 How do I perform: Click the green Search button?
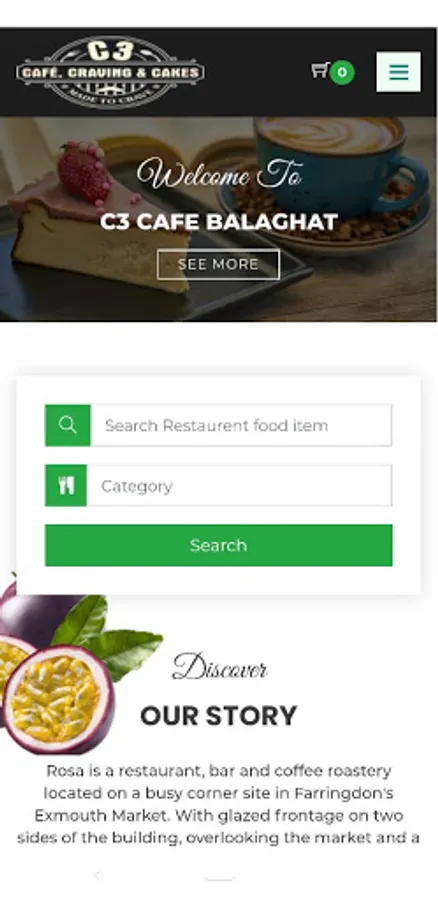pyautogui.click(x=219, y=545)
